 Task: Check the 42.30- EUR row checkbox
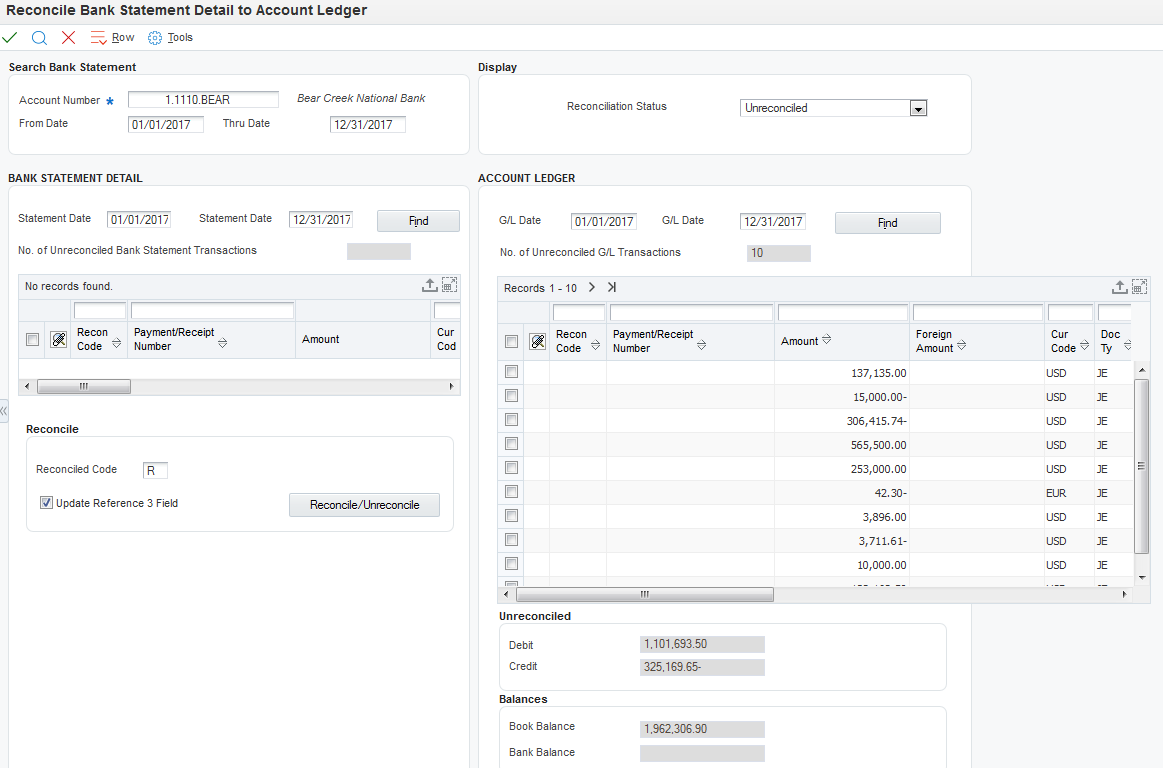(x=511, y=492)
